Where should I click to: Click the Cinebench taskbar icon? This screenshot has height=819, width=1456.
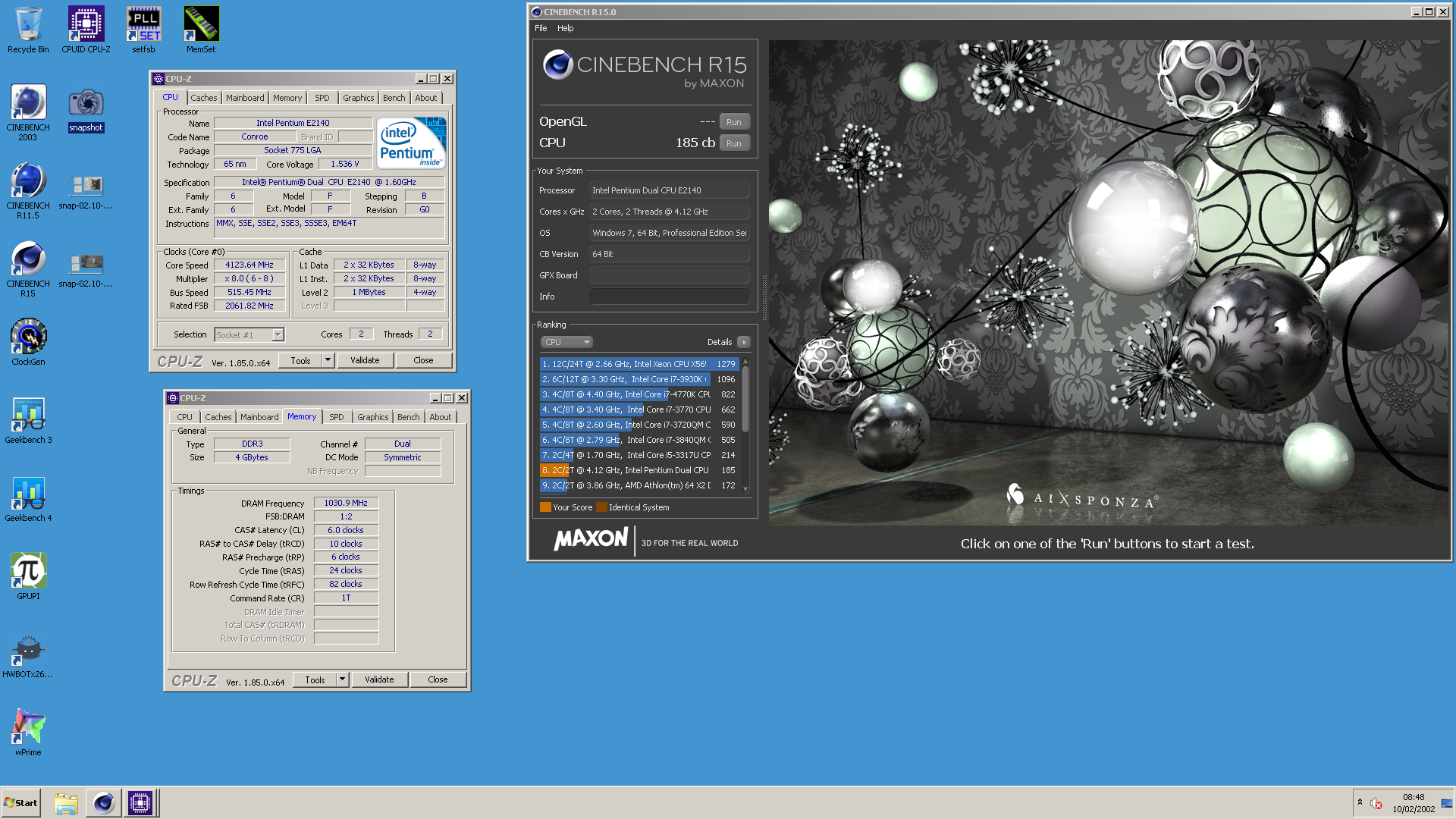coord(103,803)
